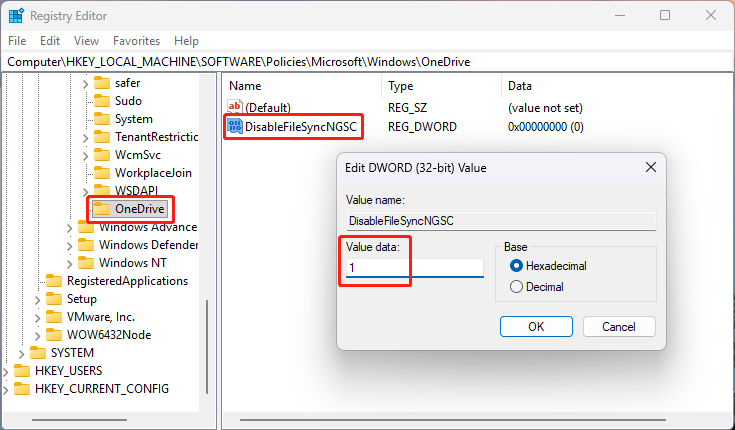
Task: Click the WSDAPI folder icon
Action: click(x=102, y=190)
